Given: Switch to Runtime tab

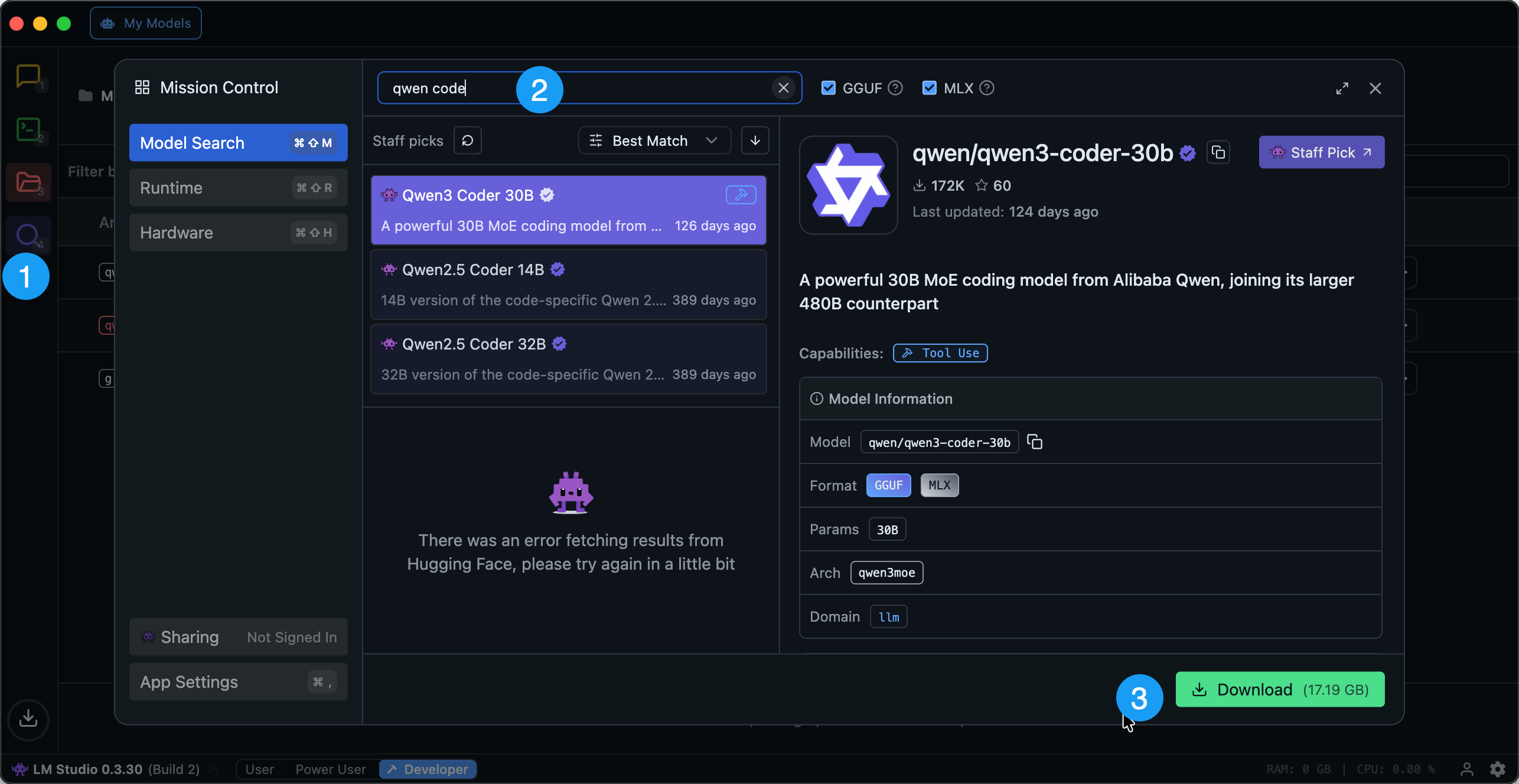Looking at the screenshot, I should click(x=238, y=188).
